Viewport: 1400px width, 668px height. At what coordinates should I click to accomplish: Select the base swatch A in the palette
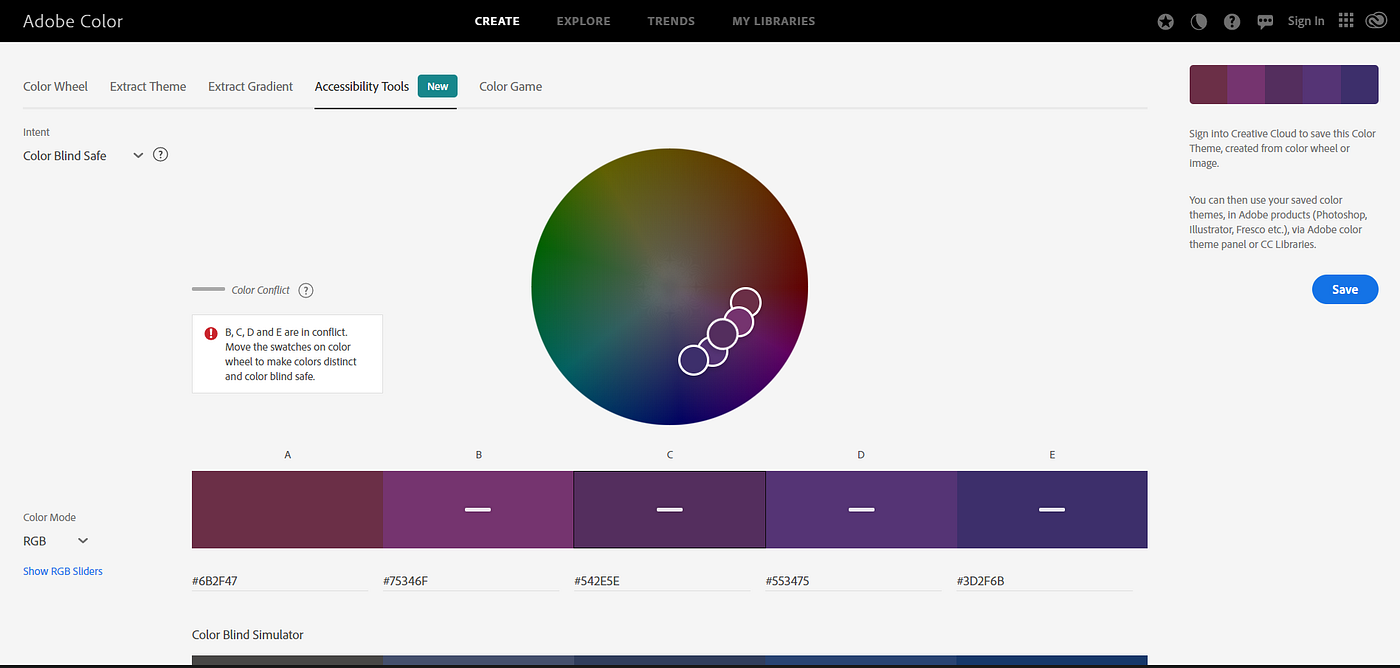tap(287, 509)
